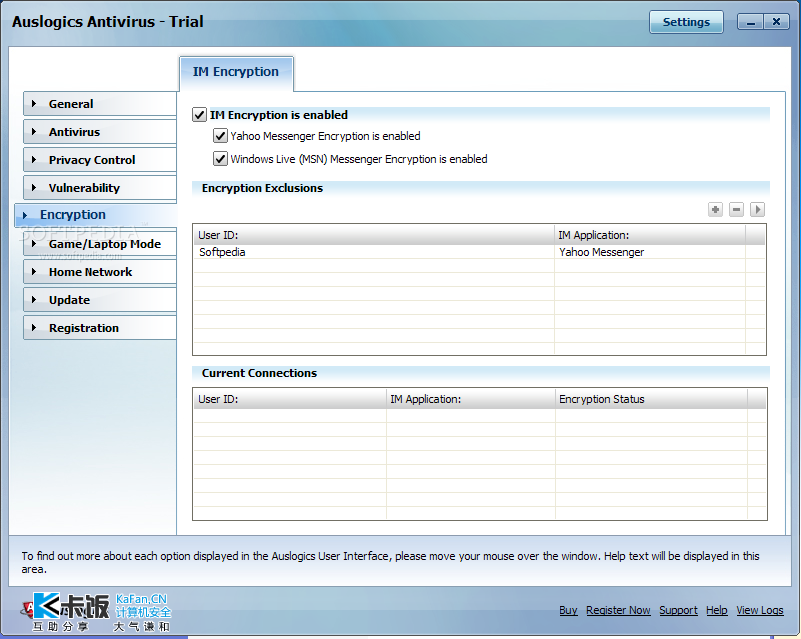Click the Yahoo Messenger cell in exclusions
Image resolution: width=801 pixels, height=639 pixels.
point(649,252)
